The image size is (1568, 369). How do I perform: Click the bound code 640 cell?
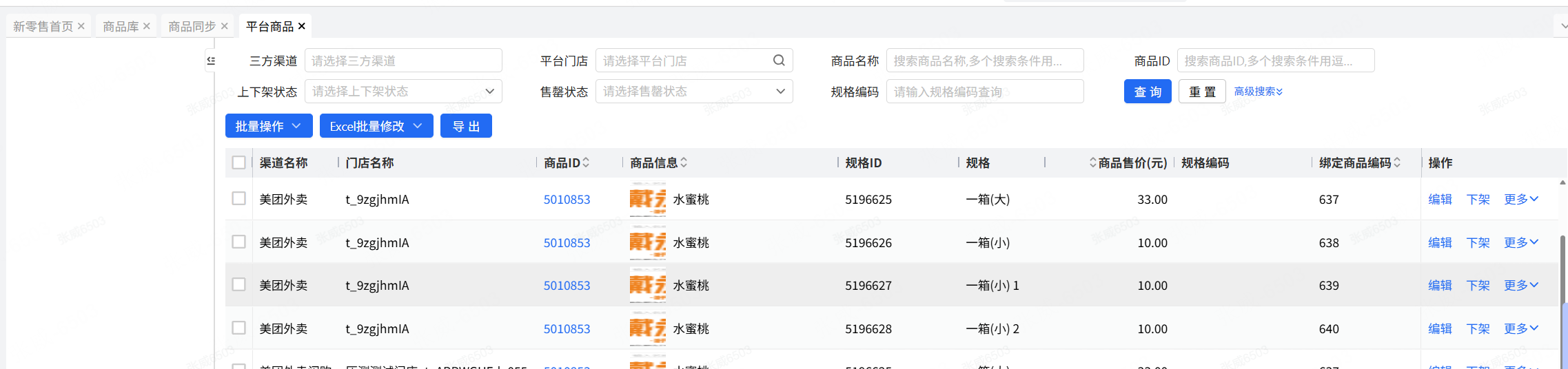tap(1329, 328)
